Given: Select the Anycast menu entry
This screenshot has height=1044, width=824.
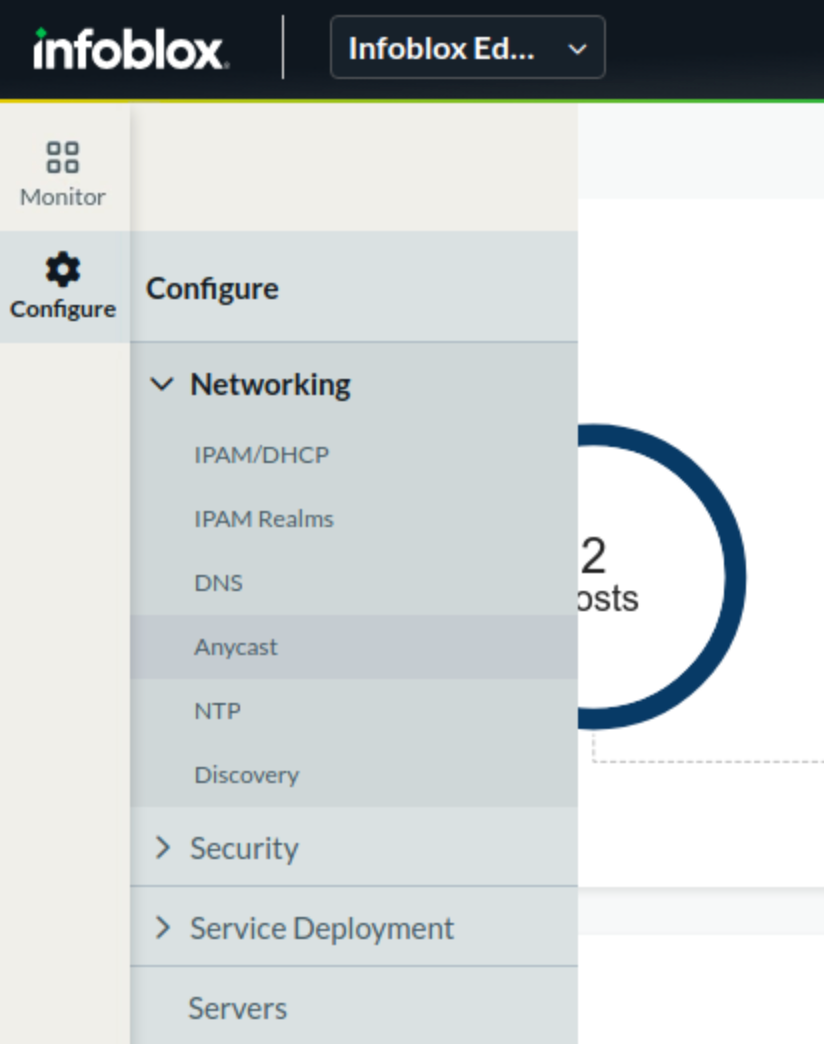Looking at the screenshot, I should [x=238, y=646].
